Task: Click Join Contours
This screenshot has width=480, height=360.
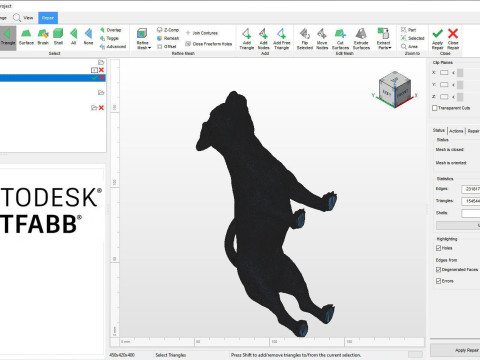Action: click(x=202, y=33)
